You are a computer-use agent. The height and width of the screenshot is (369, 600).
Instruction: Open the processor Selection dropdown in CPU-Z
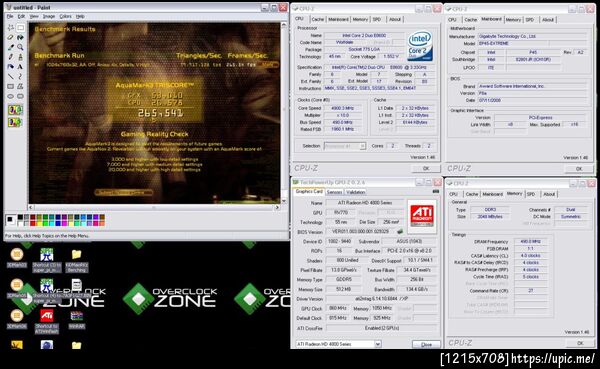(x=362, y=146)
